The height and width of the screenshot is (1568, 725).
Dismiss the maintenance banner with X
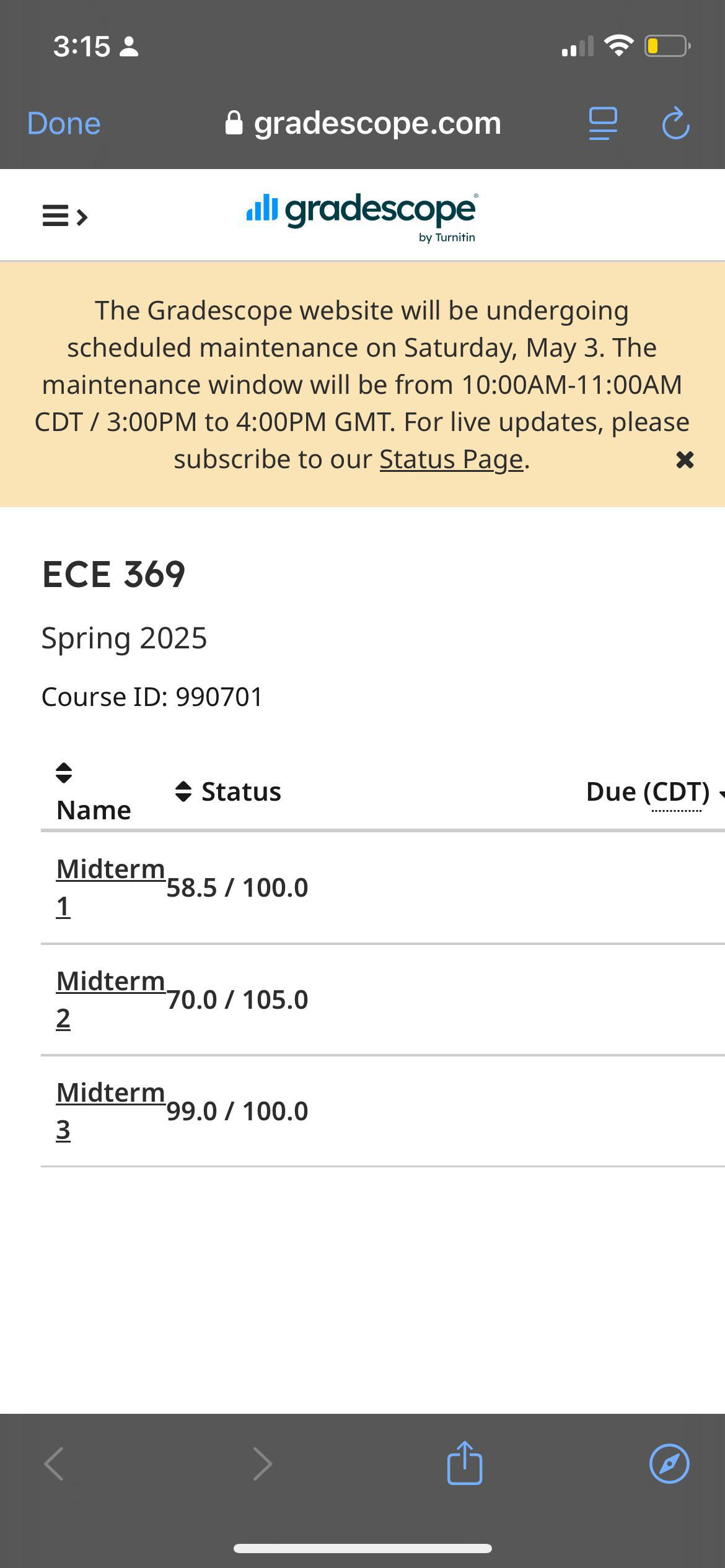685,460
